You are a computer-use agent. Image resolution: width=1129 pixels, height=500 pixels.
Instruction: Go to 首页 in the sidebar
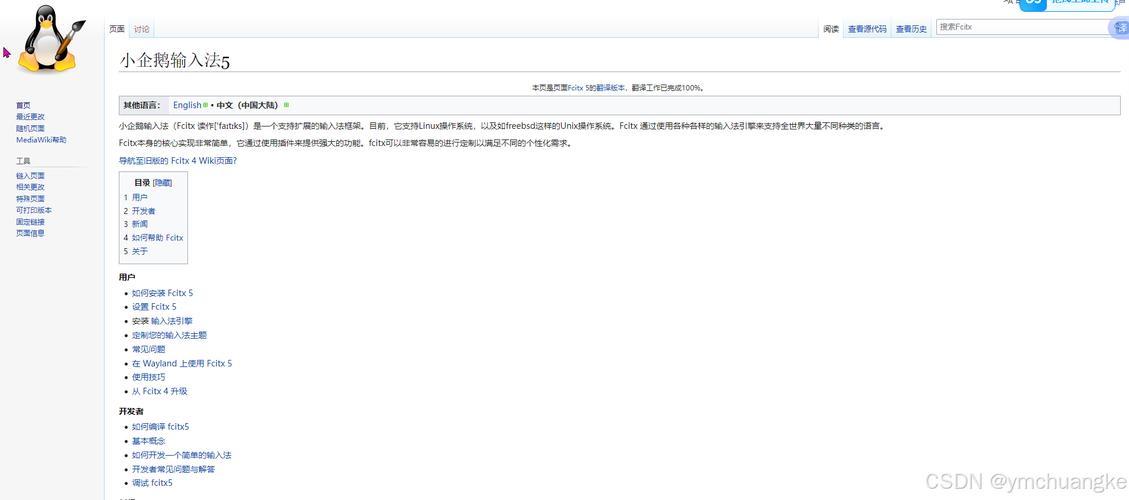[23, 105]
